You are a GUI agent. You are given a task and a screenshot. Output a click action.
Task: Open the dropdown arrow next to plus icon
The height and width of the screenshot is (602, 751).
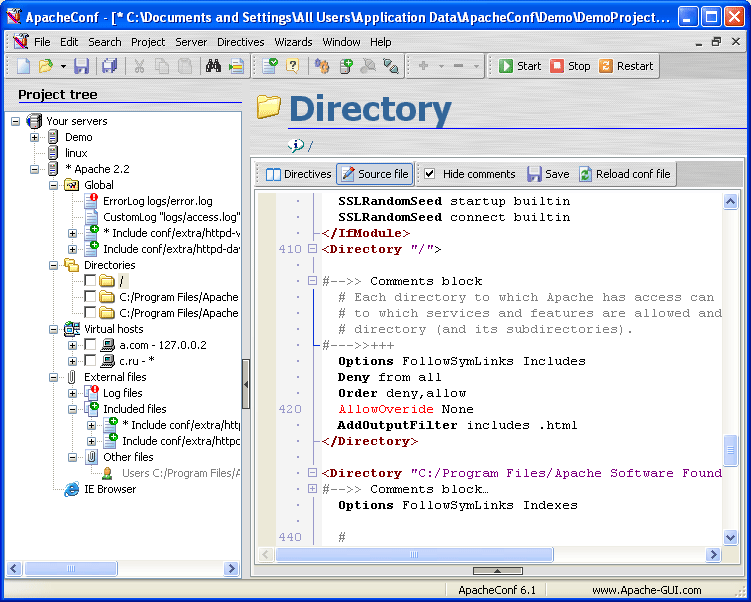tap(441, 66)
